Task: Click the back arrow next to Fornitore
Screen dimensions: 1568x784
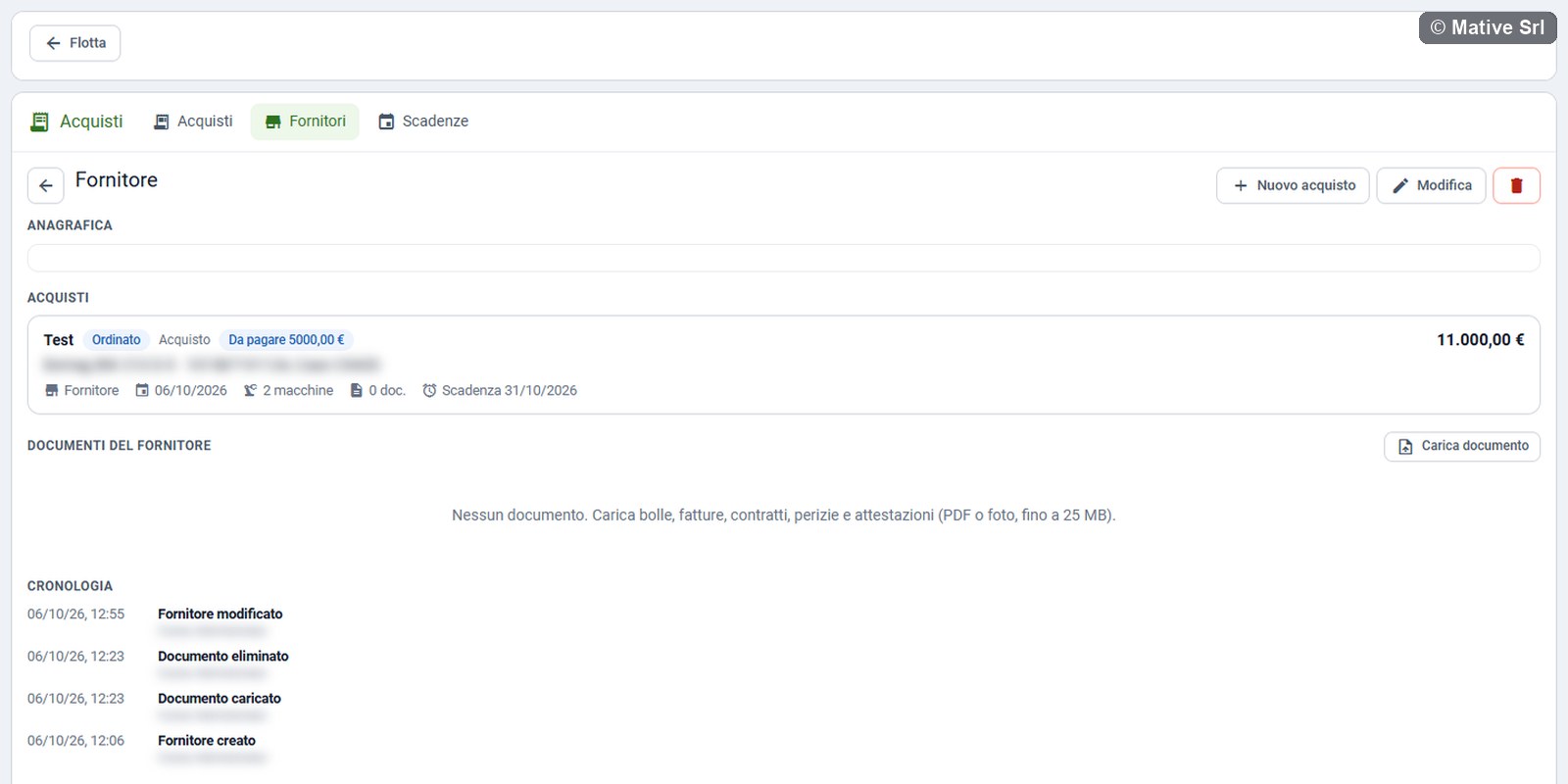Action: coord(46,185)
